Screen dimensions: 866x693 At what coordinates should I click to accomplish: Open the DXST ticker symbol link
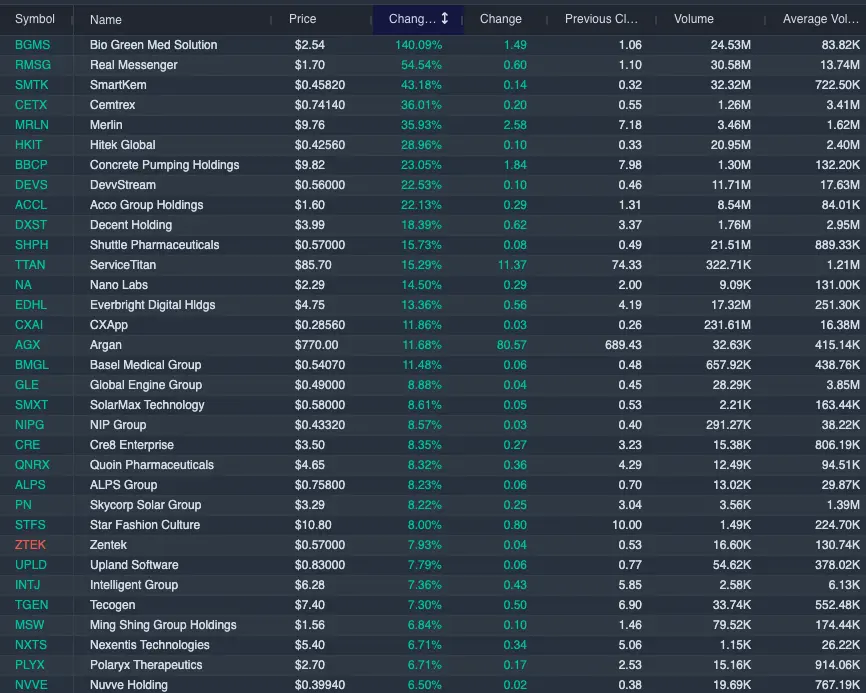31,225
